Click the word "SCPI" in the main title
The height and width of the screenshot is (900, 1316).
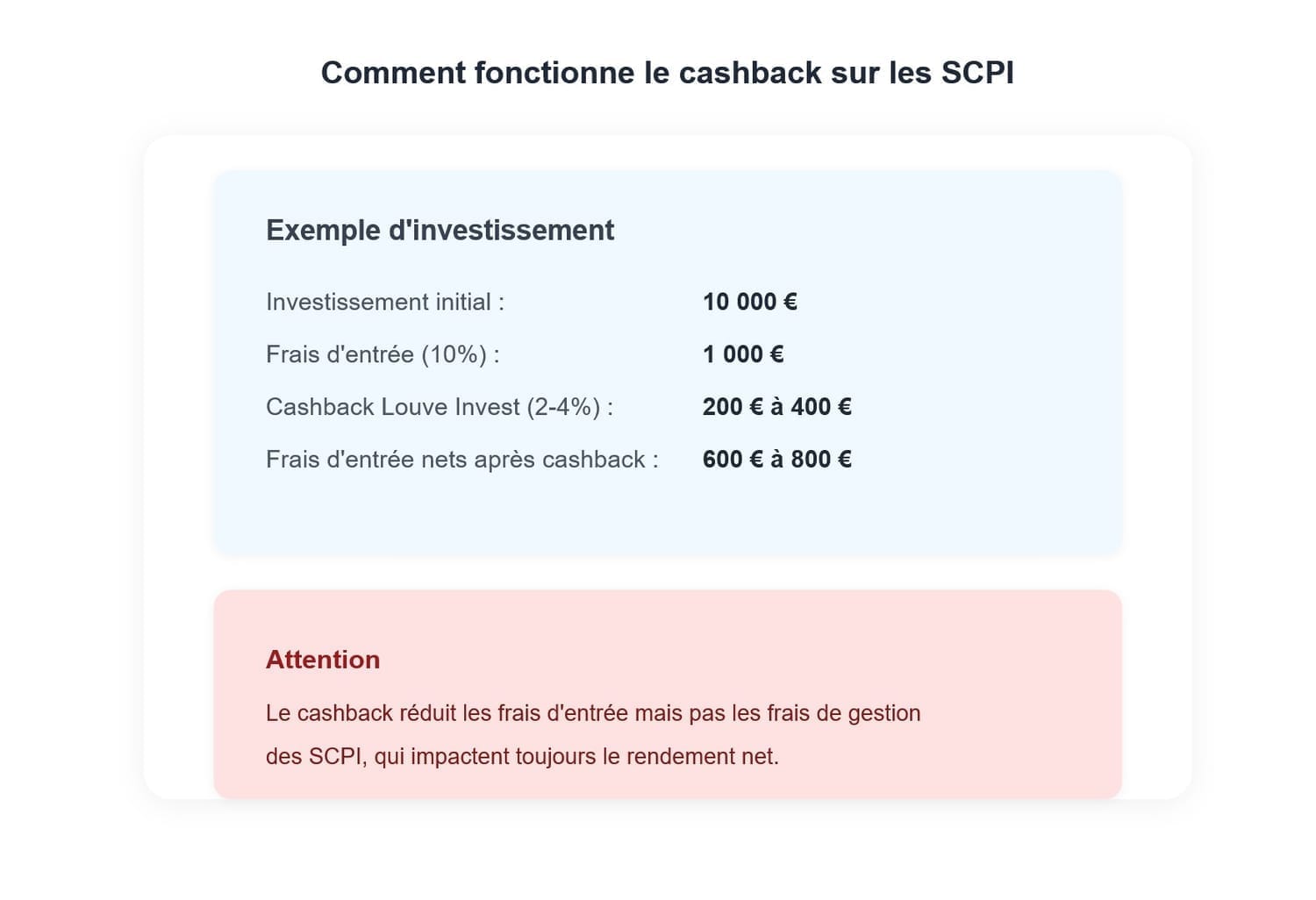pos(977,73)
